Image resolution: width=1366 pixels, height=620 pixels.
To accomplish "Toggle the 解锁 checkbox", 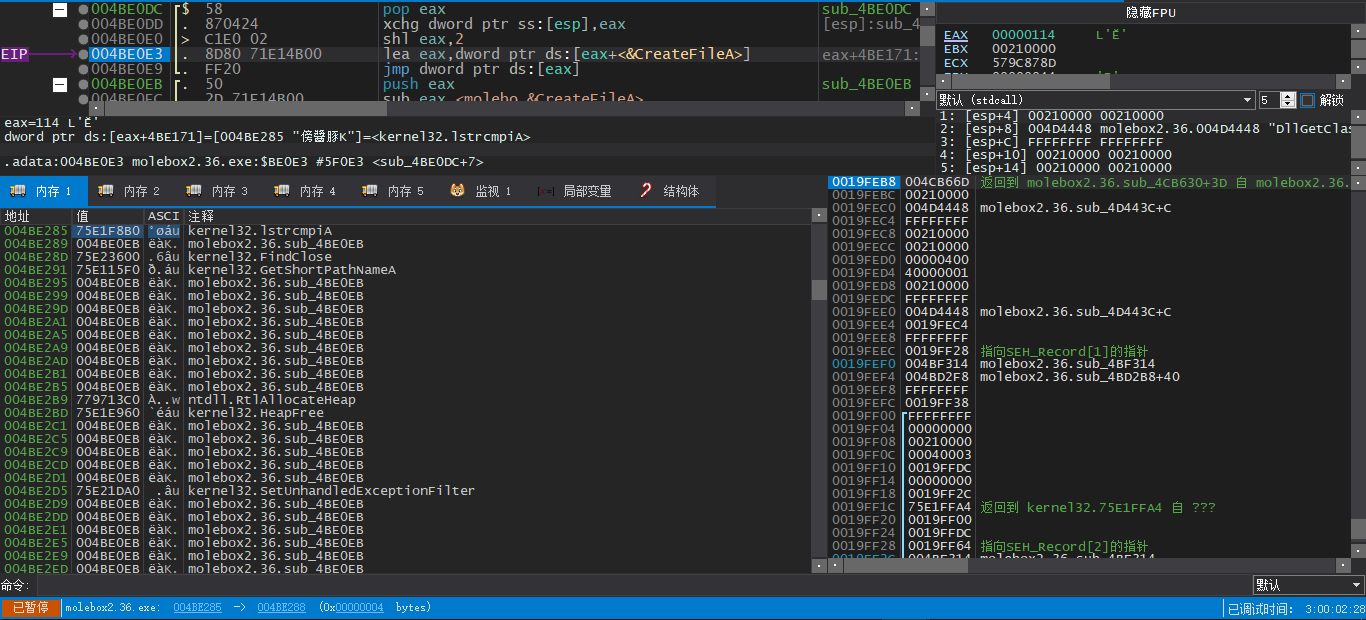I will 1308,100.
